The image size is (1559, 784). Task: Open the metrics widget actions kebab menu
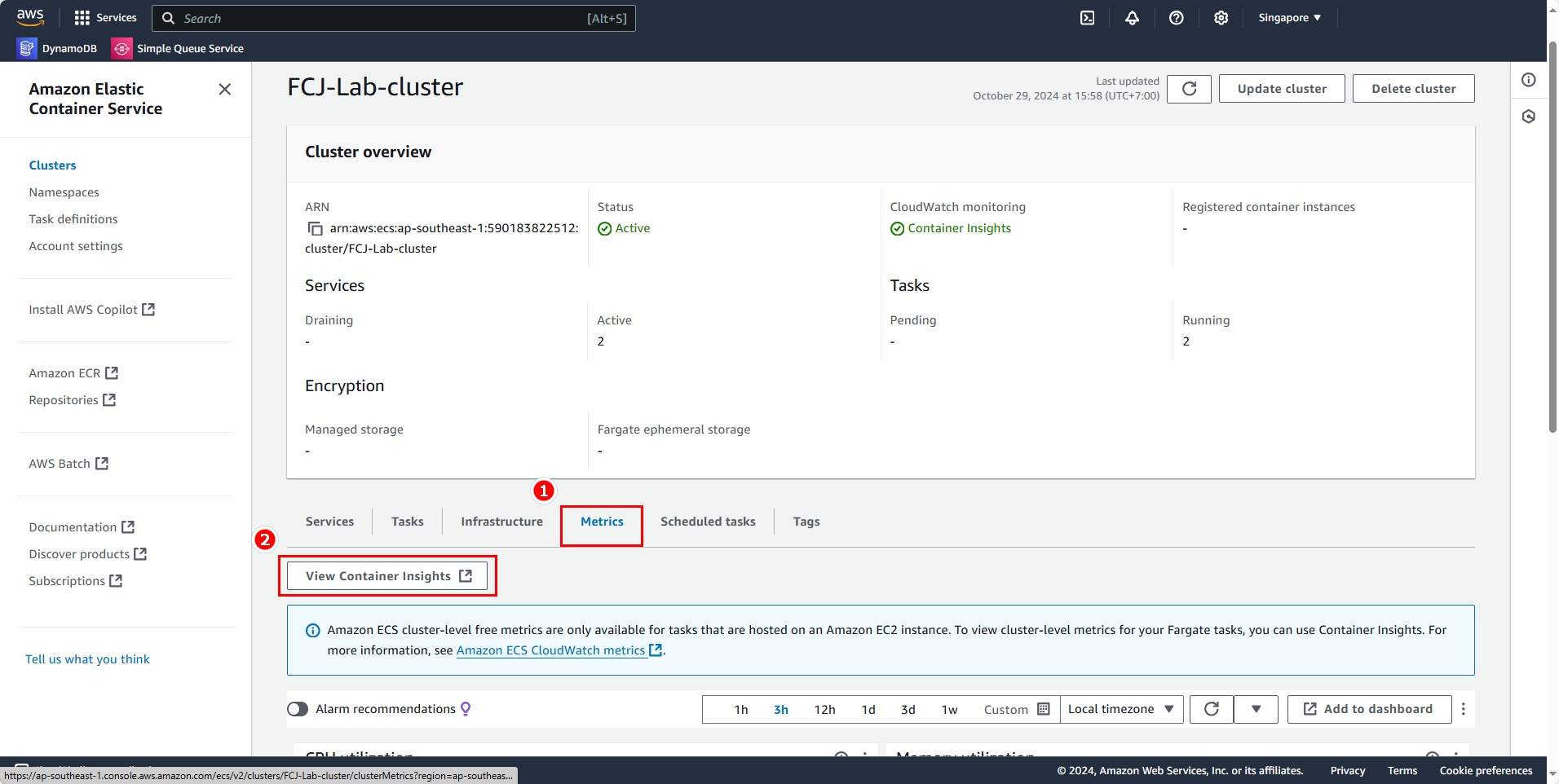tap(1464, 709)
